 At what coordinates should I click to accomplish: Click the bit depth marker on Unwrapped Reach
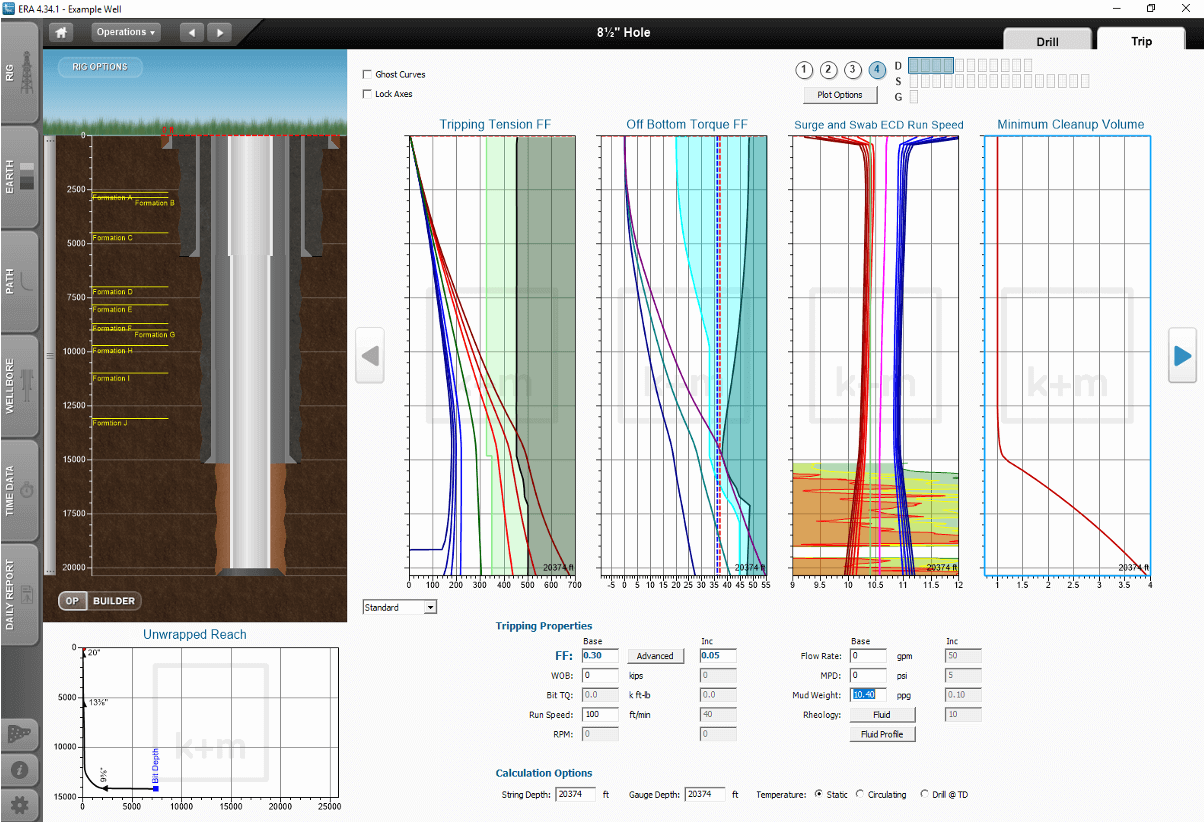pos(156,788)
